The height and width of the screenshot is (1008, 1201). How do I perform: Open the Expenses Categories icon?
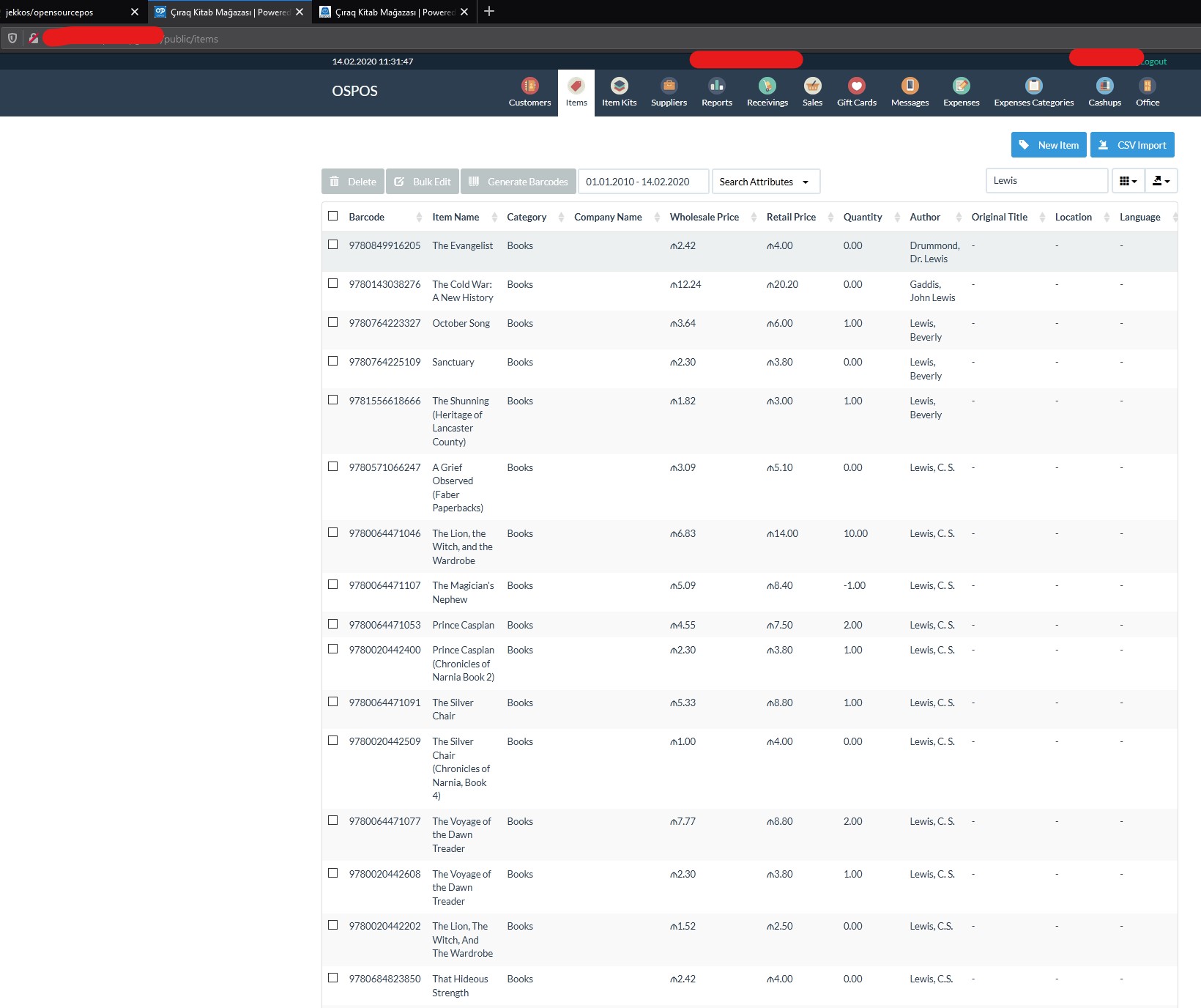pyautogui.click(x=1033, y=86)
